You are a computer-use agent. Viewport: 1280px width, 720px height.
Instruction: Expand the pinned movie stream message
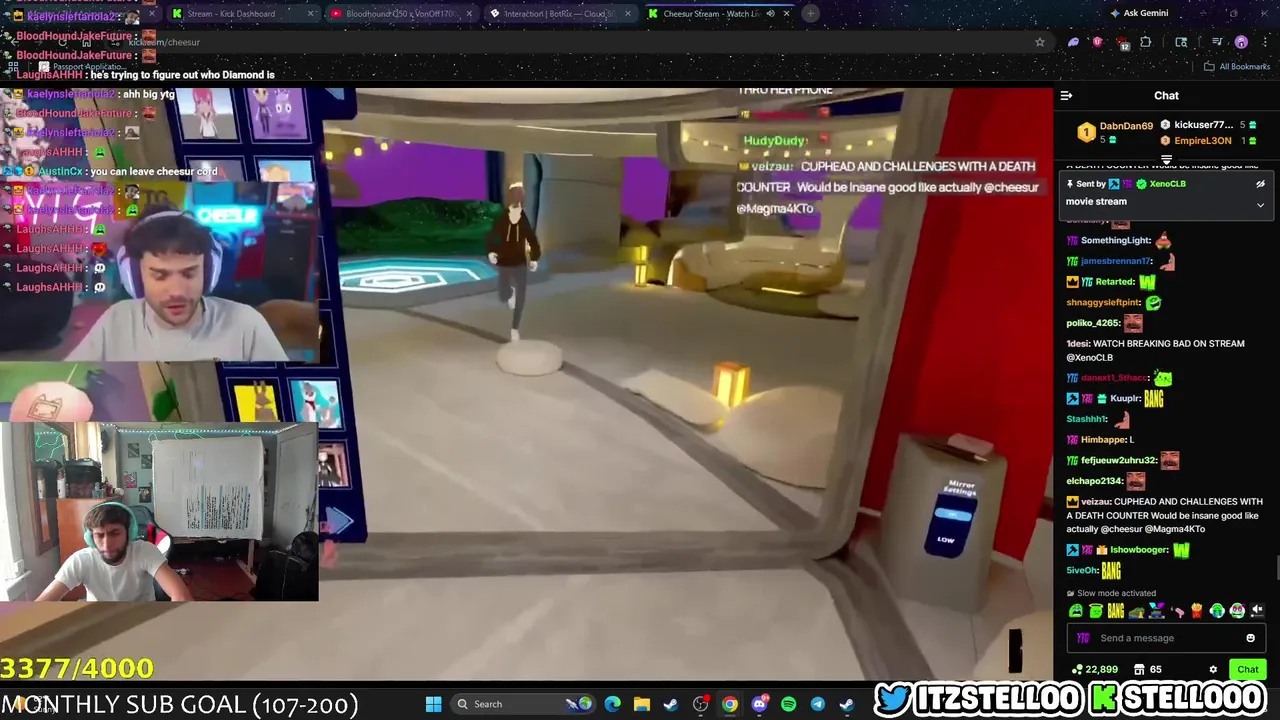coord(1260,205)
